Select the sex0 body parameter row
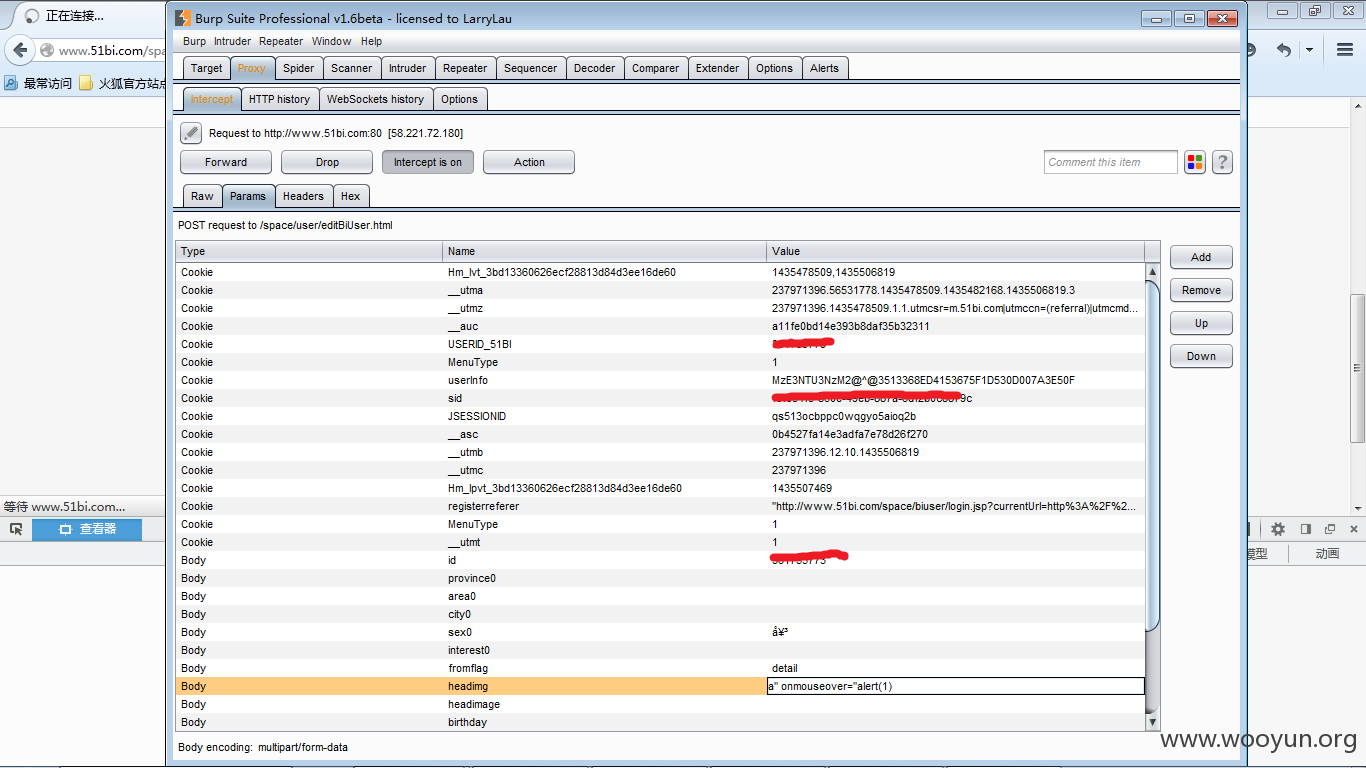Viewport: 1366px width, 768px height. (x=660, y=632)
